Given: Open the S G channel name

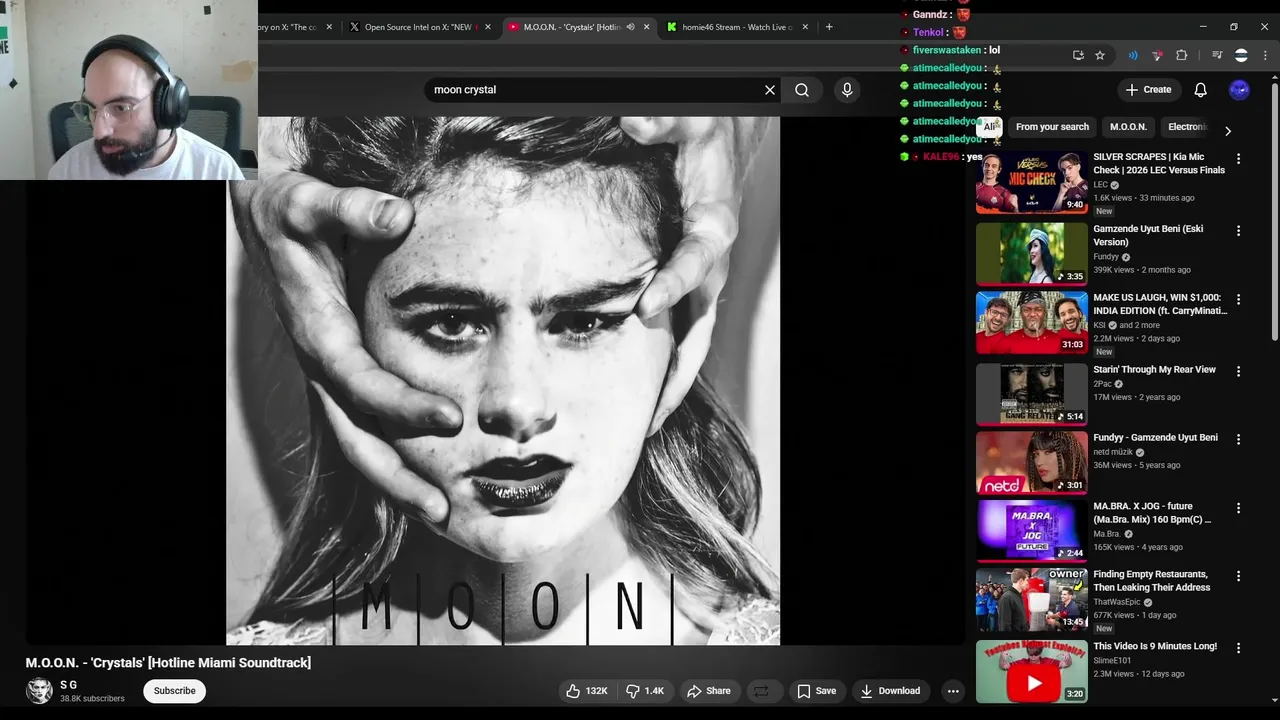Looking at the screenshot, I should [68, 685].
